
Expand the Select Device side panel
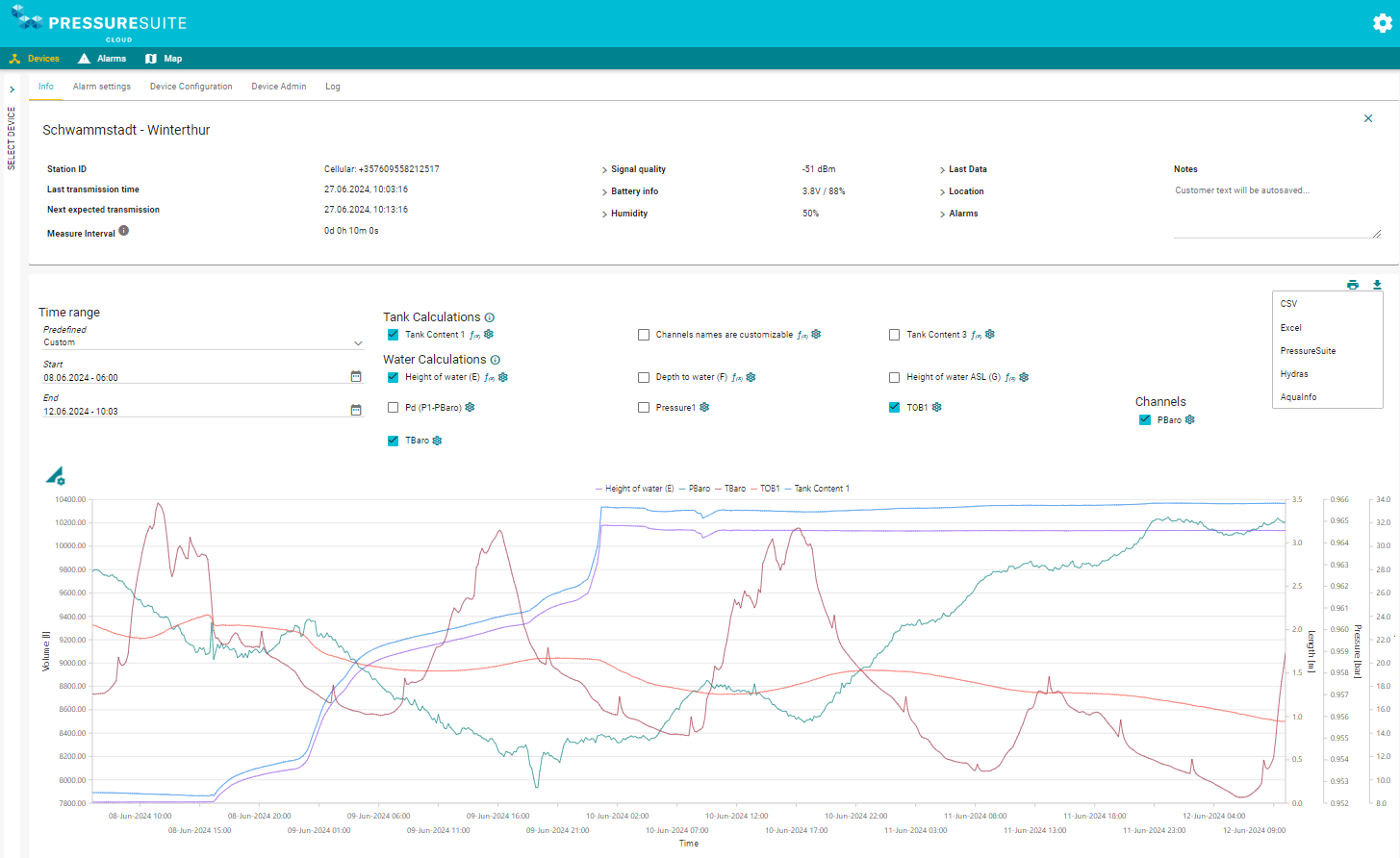click(12, 89)
